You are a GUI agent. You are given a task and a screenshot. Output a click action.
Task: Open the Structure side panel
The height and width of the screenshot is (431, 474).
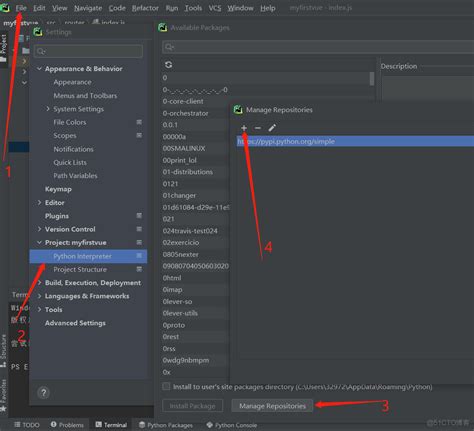pyautogui.click(x=3, y=350)
